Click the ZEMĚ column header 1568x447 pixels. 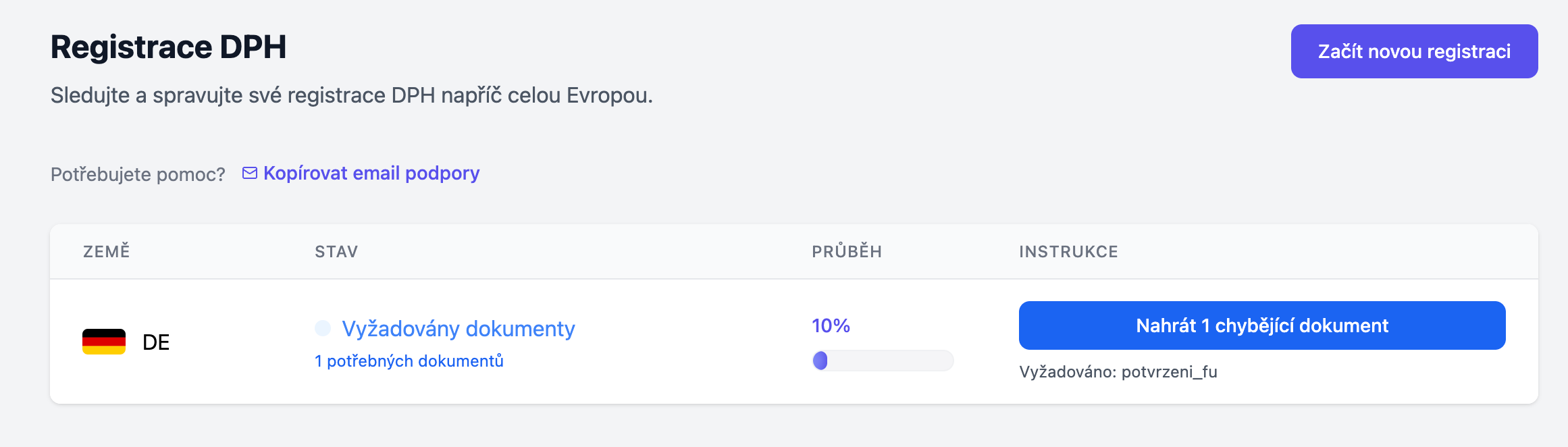point(107,251)
